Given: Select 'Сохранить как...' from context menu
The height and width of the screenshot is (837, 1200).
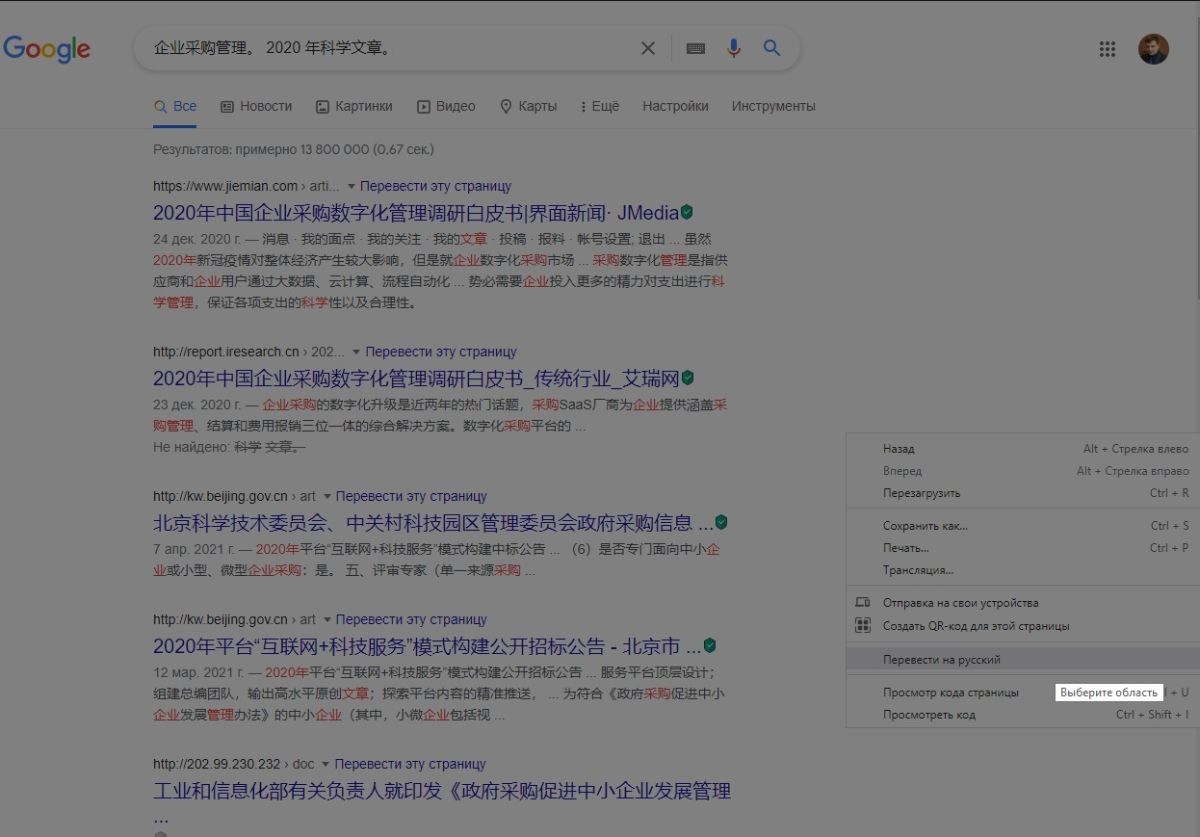Looking at the screenshot, I should click(x=1022, y=526).
